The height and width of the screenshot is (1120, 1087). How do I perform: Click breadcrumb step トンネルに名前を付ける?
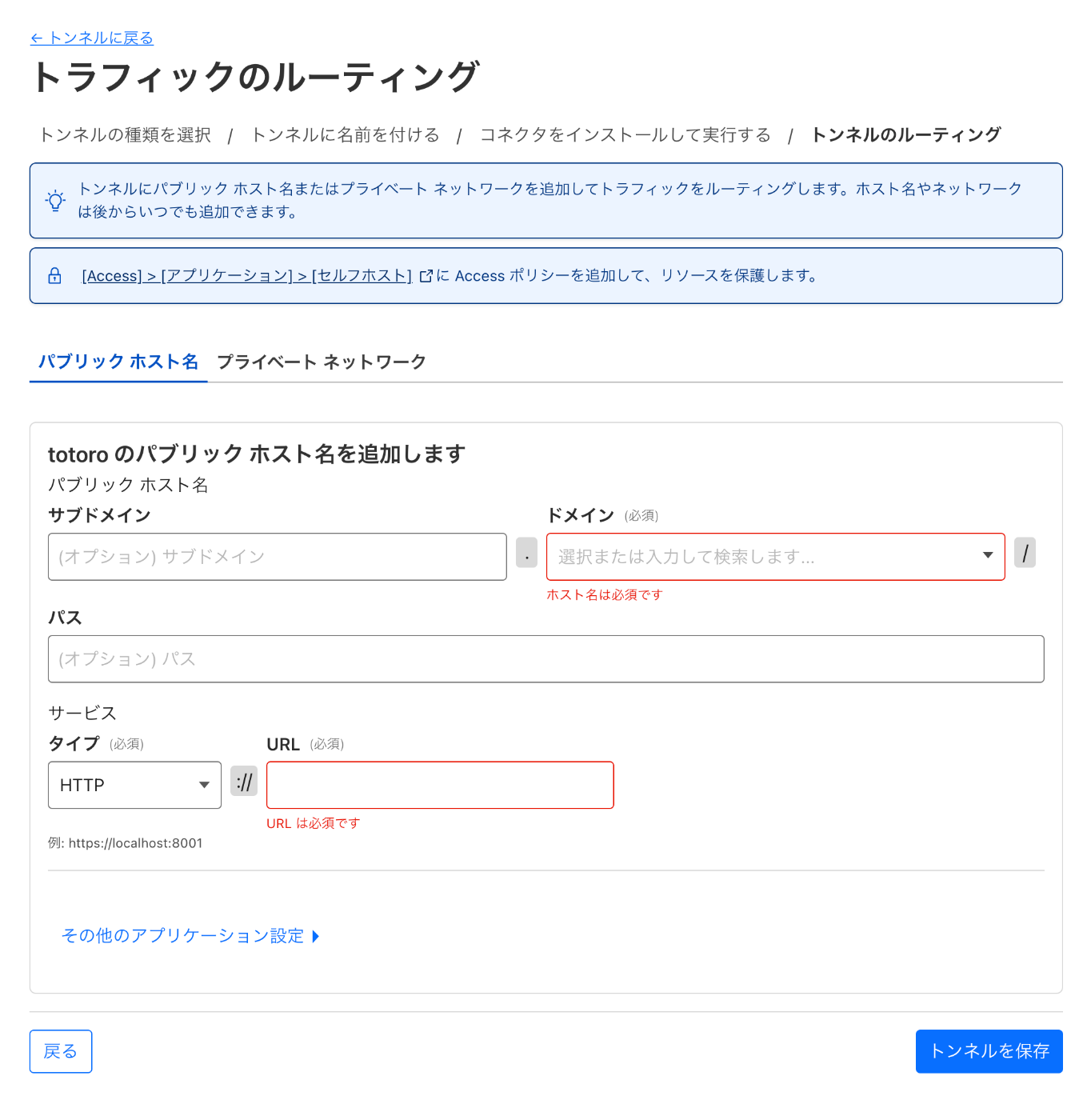pyautogui.click(x=346, y=134)
